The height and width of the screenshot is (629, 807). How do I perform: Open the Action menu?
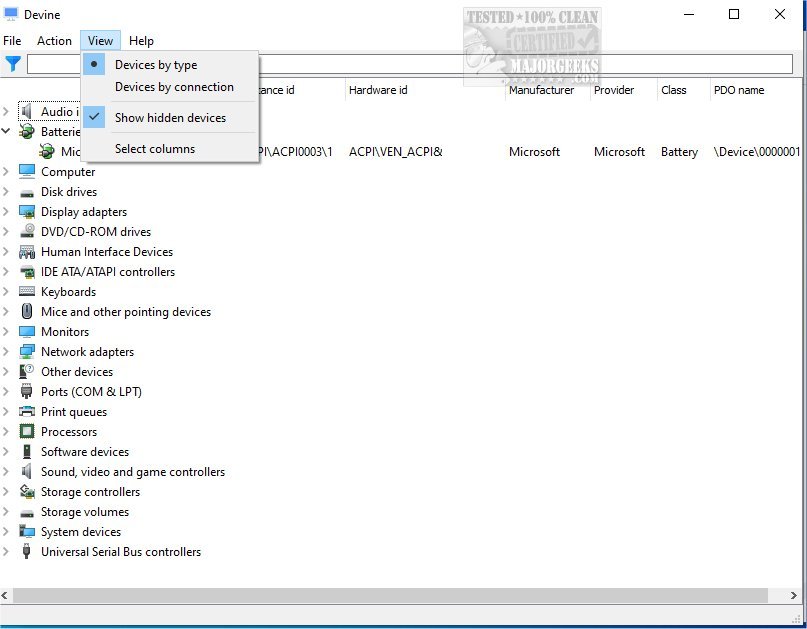54,41
